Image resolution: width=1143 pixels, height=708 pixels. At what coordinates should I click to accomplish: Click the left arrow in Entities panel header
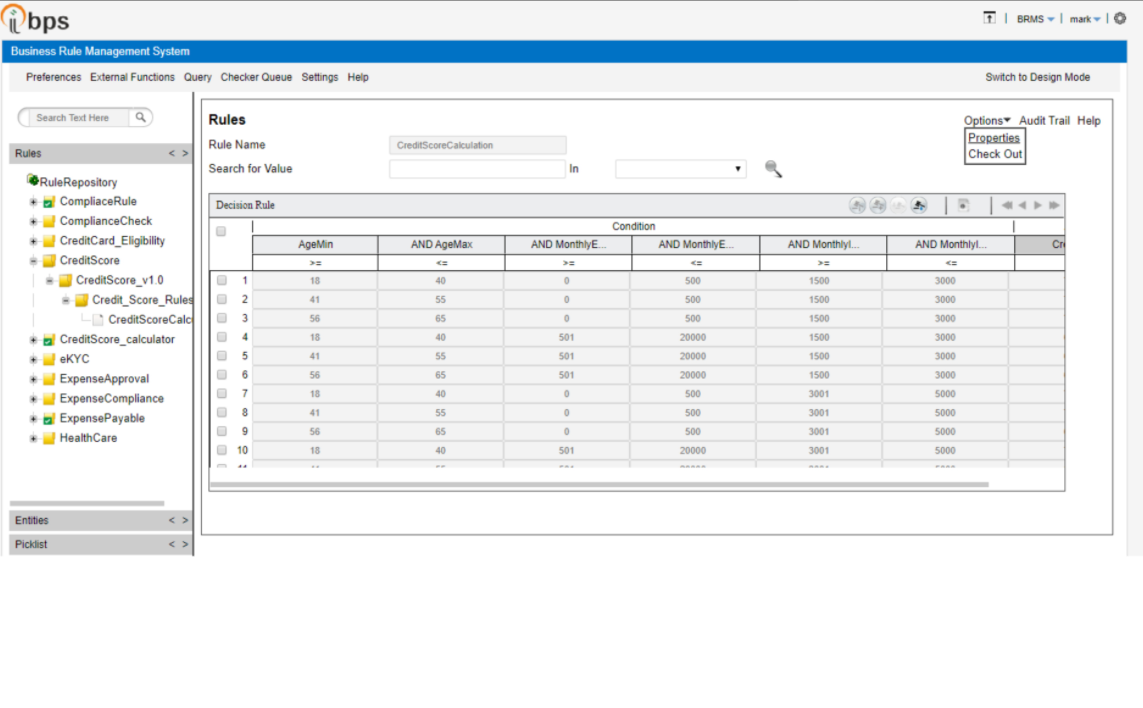coord(172,520)
